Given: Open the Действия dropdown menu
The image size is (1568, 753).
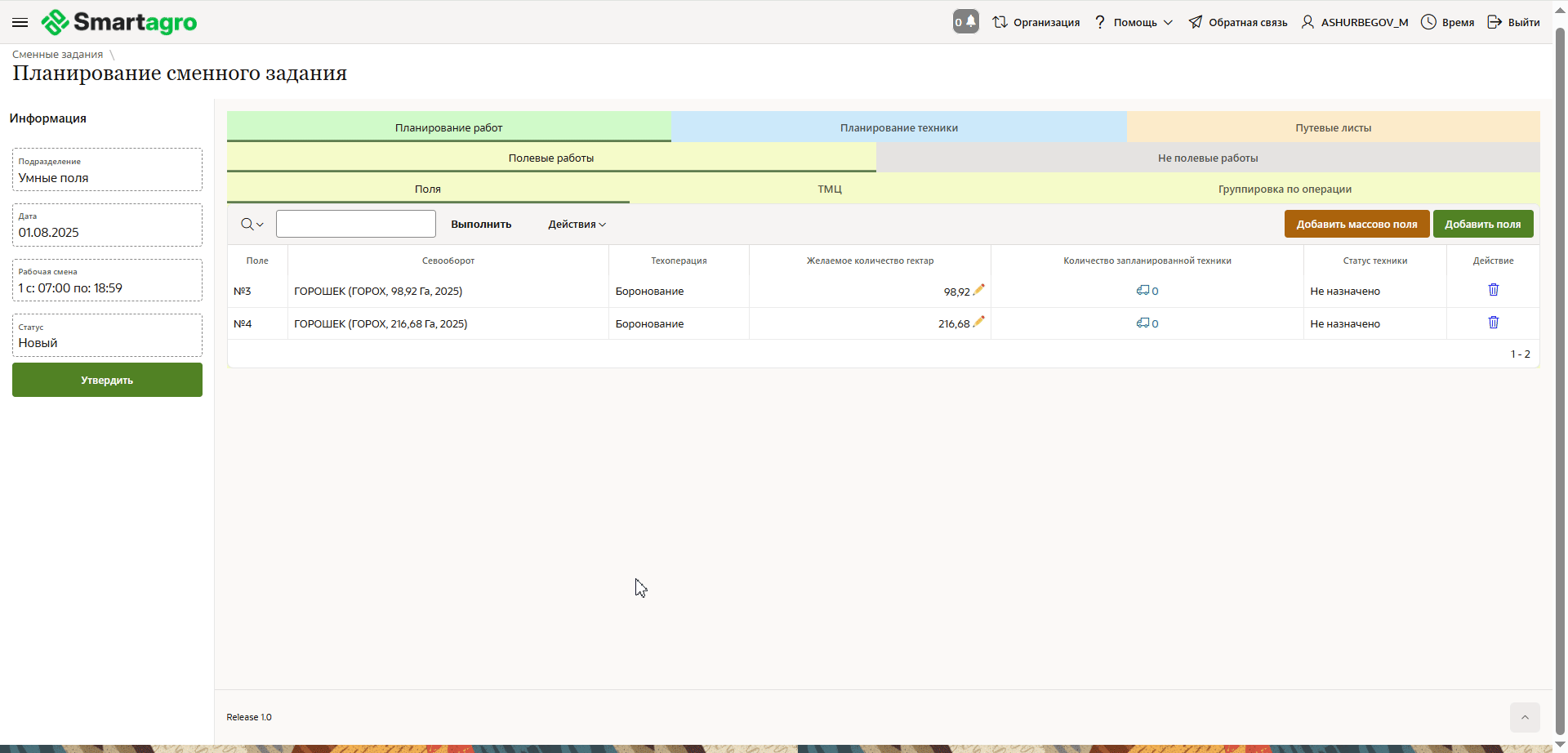Looking at the screenshot, I should click(x=577, y=225).
